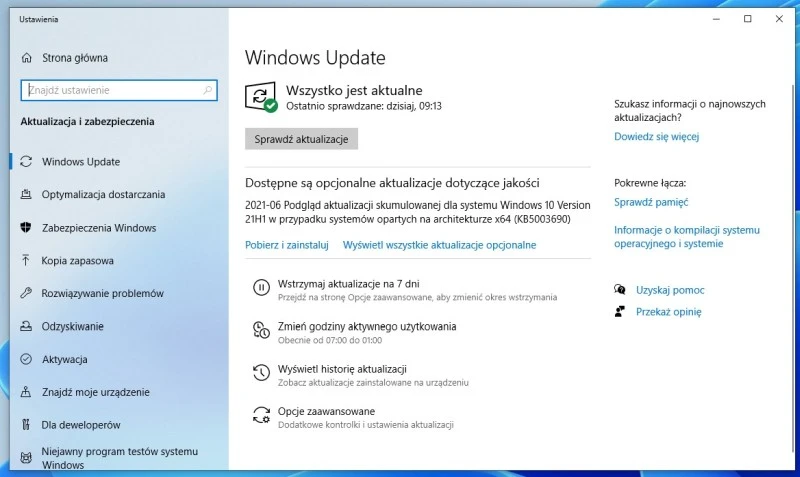This screenshot has width=800, height=477.
Task: Click the update status icon with green checkmark
Action: coord(261,97)
